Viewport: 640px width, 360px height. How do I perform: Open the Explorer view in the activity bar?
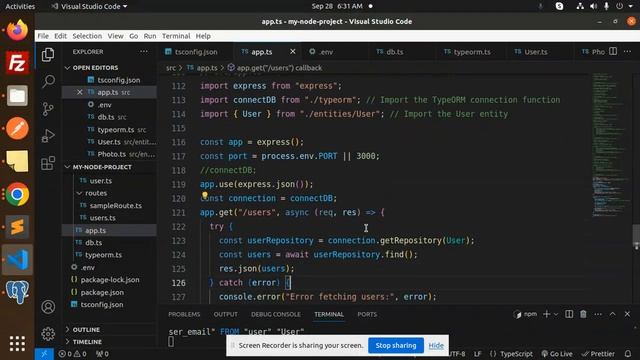(48, 55)
